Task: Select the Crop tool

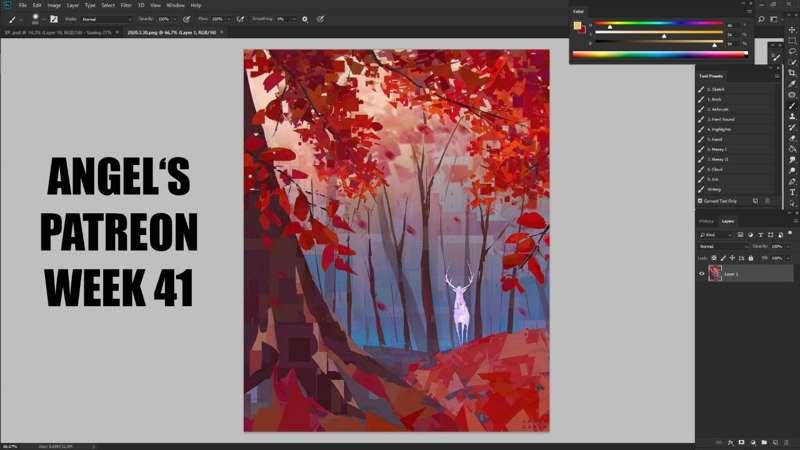Action: (x=792, y=73)
